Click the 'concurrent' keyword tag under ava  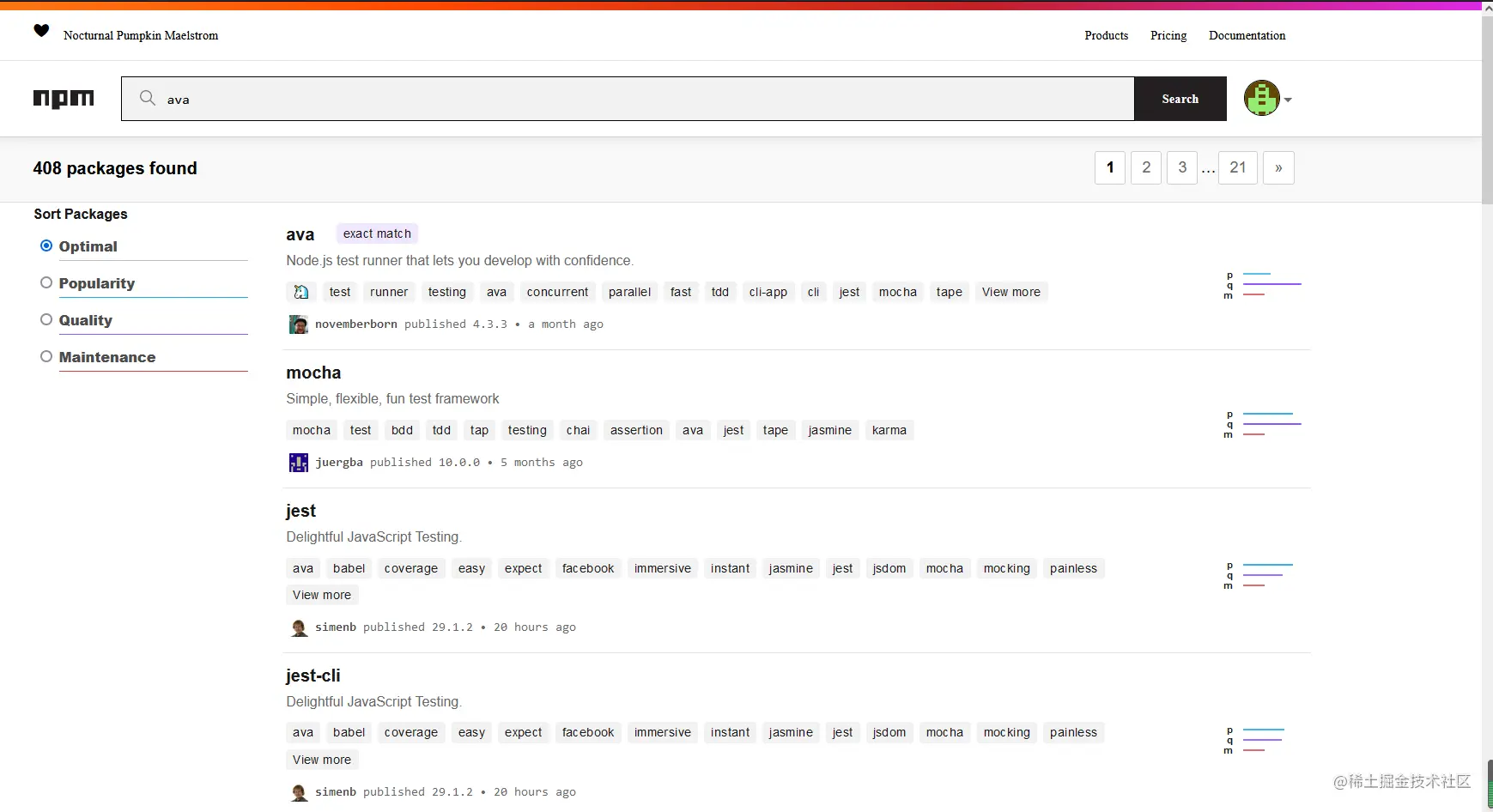click(x=558, y=292)
